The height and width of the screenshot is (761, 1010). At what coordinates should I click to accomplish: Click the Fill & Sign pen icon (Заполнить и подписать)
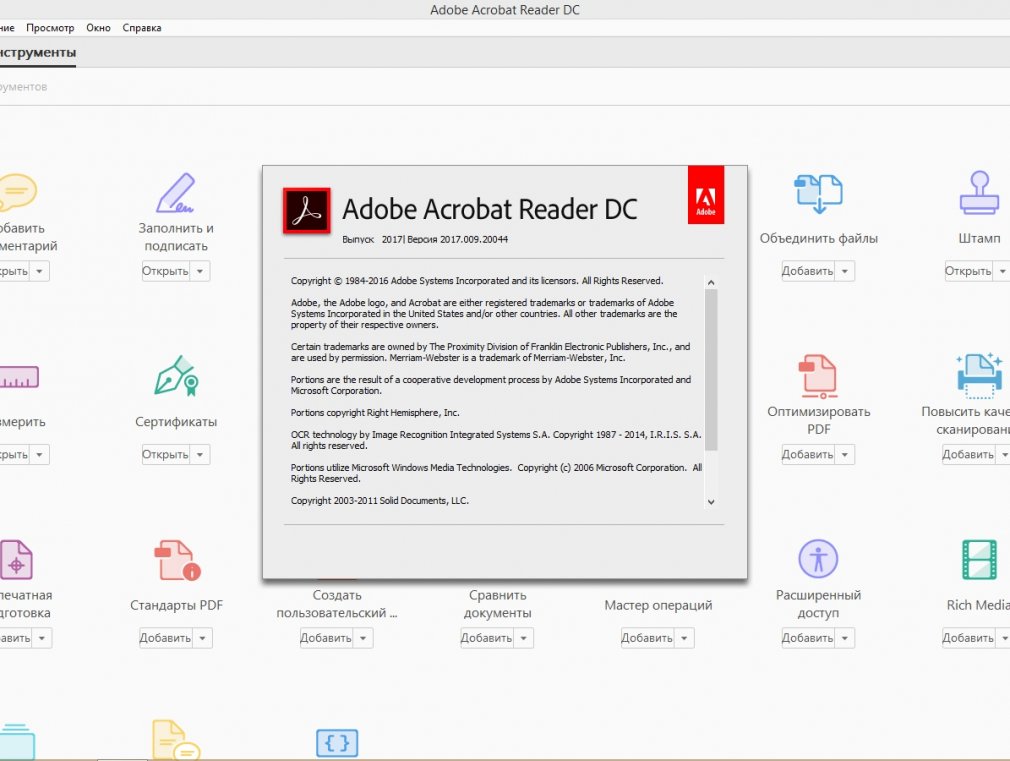[175, 192]
